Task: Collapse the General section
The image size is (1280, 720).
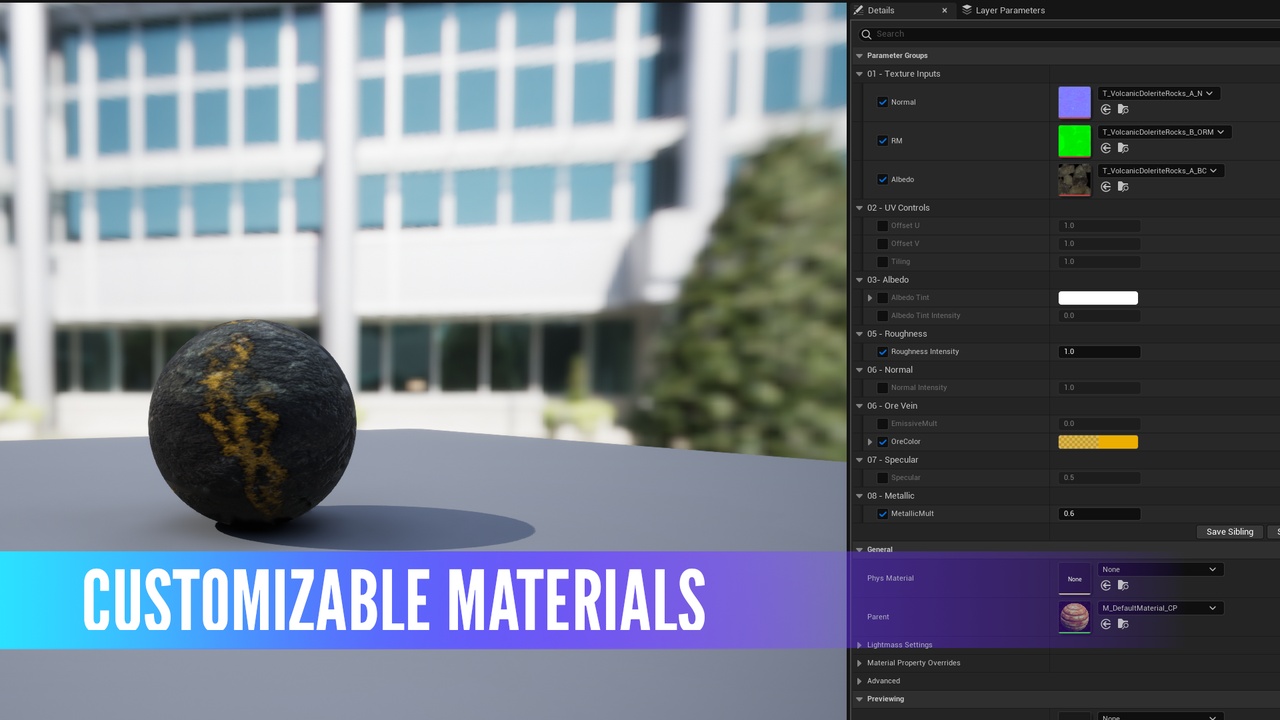Action: tap(859, 550)
